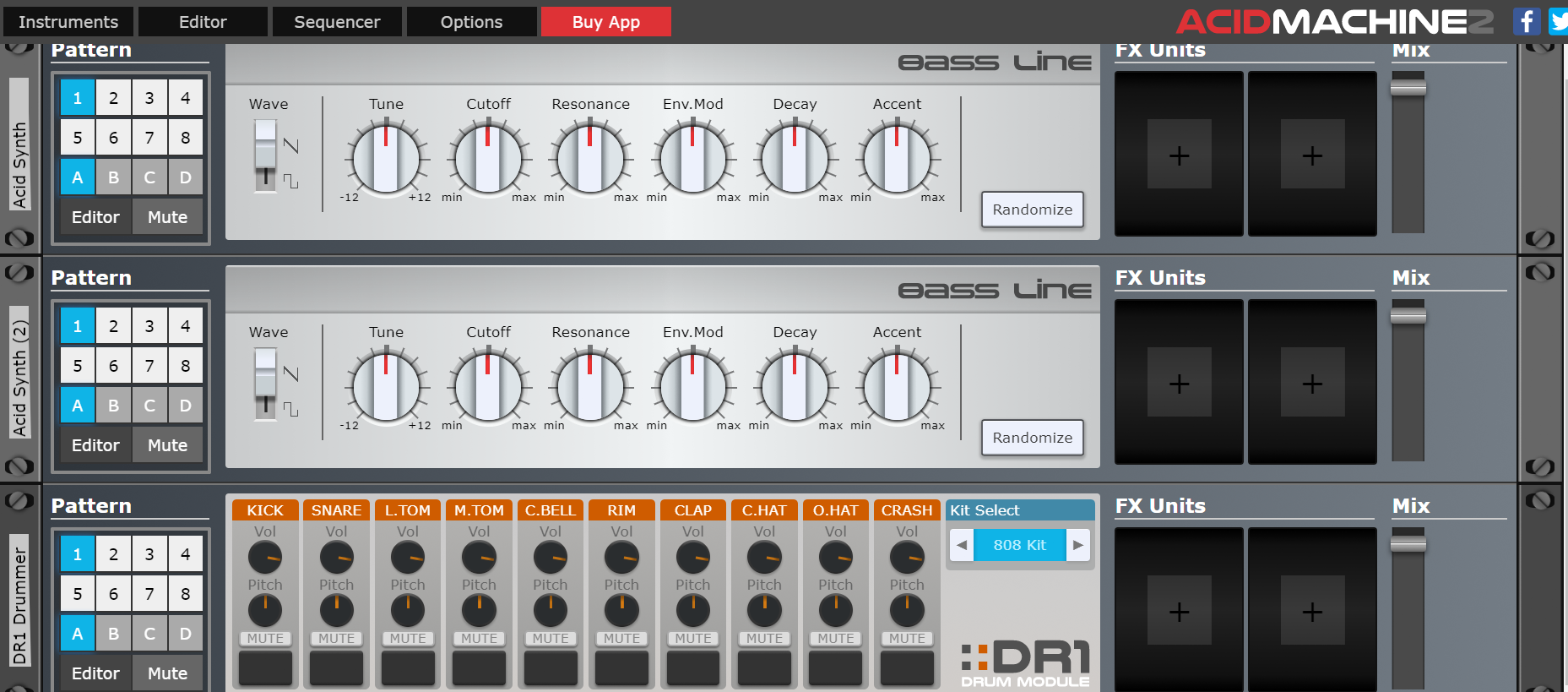This screenshot has width=1568, height=692.
Task: Mute the CRASH drum channel
Action: [907, 639]
